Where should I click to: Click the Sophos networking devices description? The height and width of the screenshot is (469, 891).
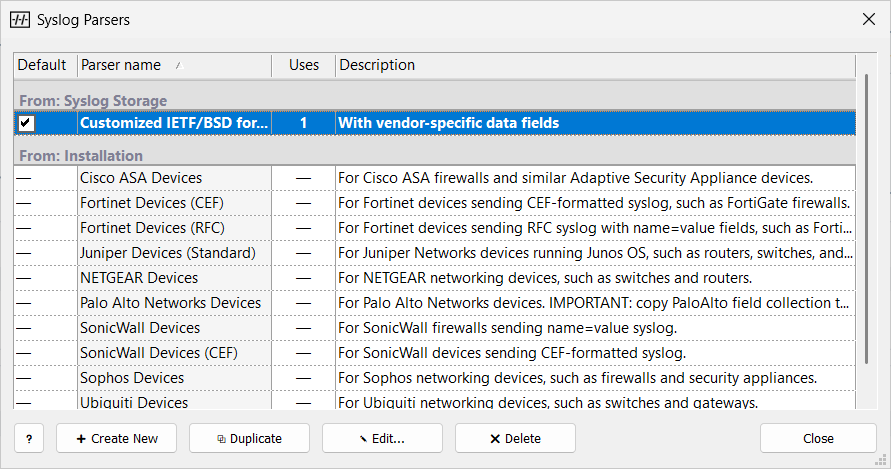tap(577, 378)
